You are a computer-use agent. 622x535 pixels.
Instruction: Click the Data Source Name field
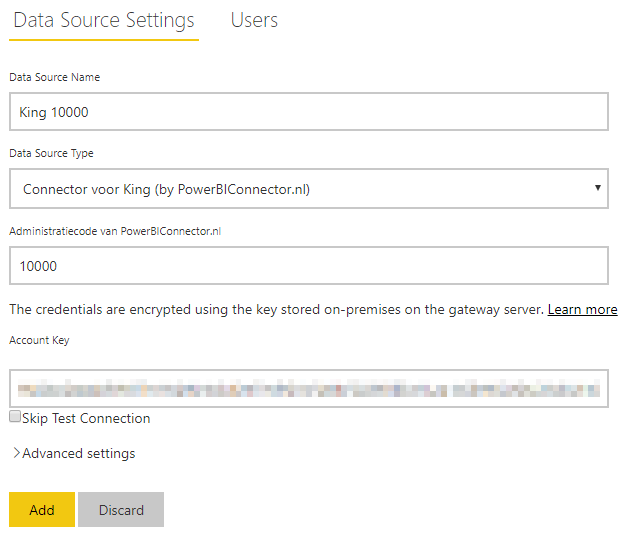point(309,111)
